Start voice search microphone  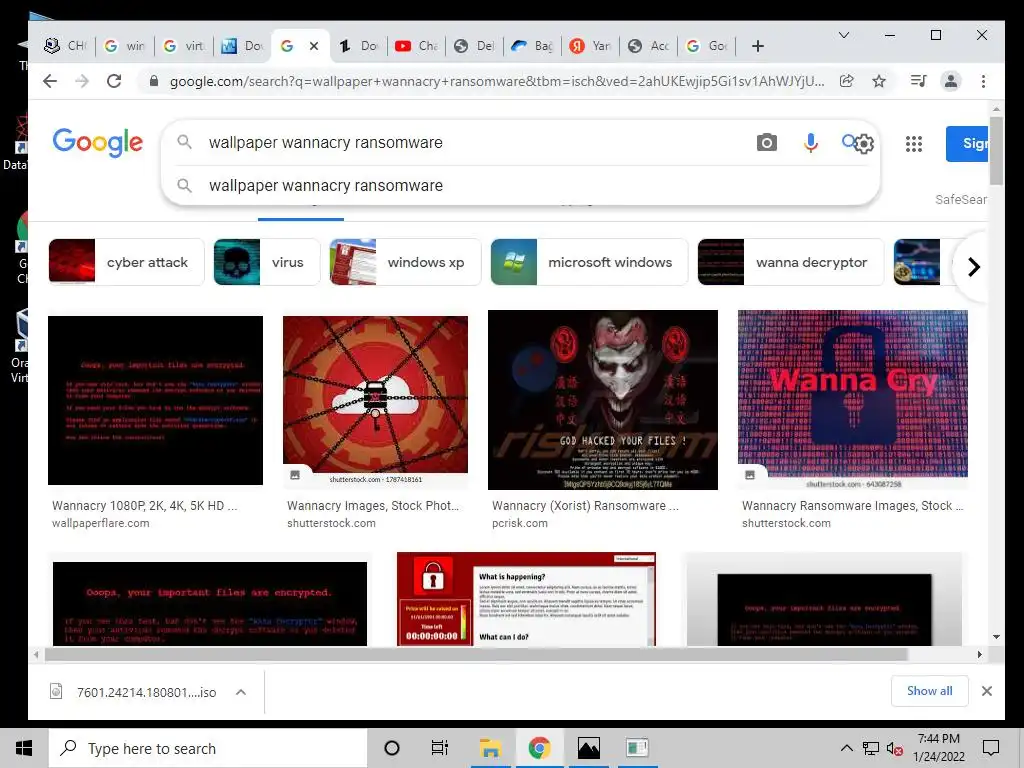[x=810, y=142]
